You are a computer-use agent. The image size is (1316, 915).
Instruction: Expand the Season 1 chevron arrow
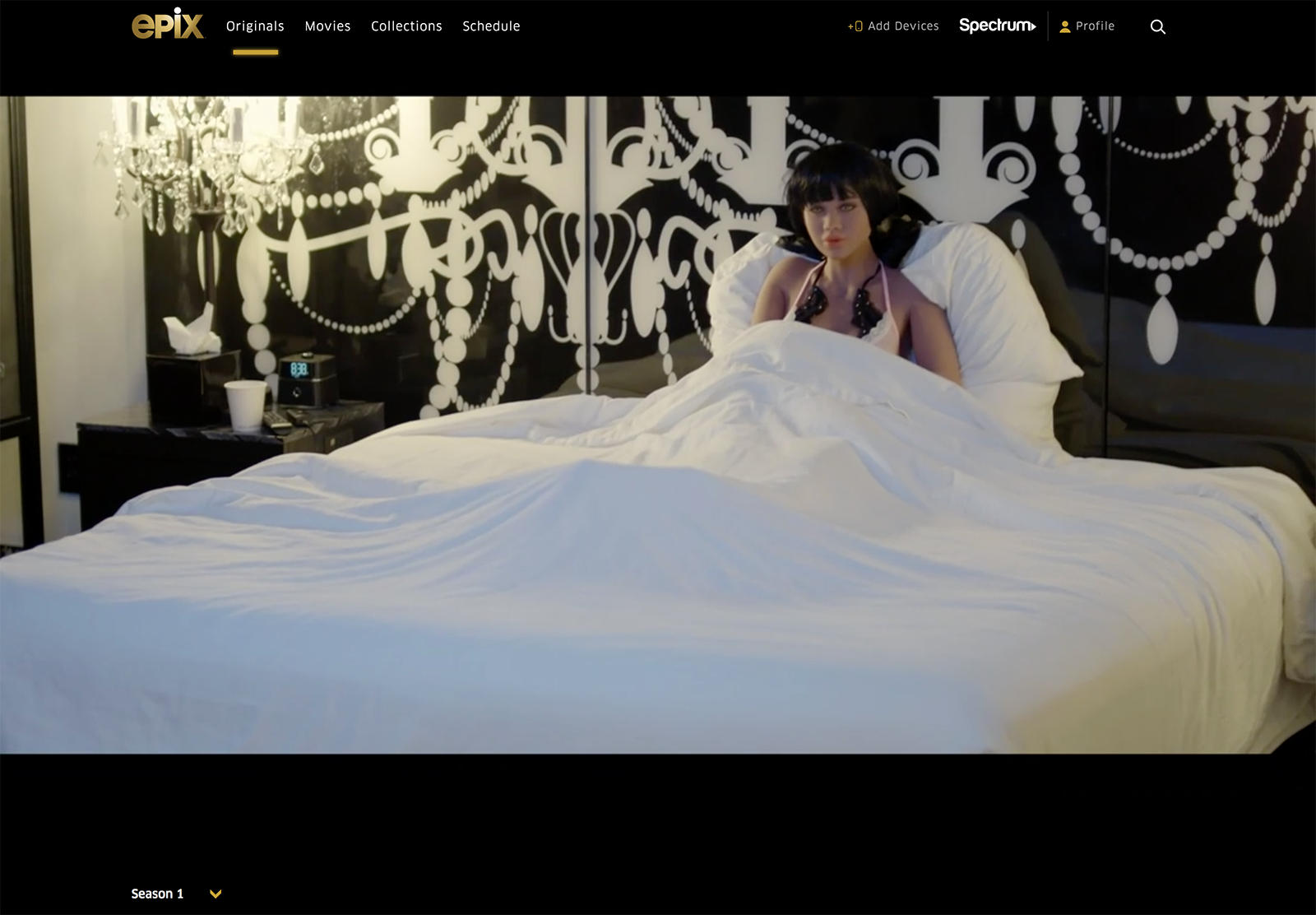coord(215,894)
